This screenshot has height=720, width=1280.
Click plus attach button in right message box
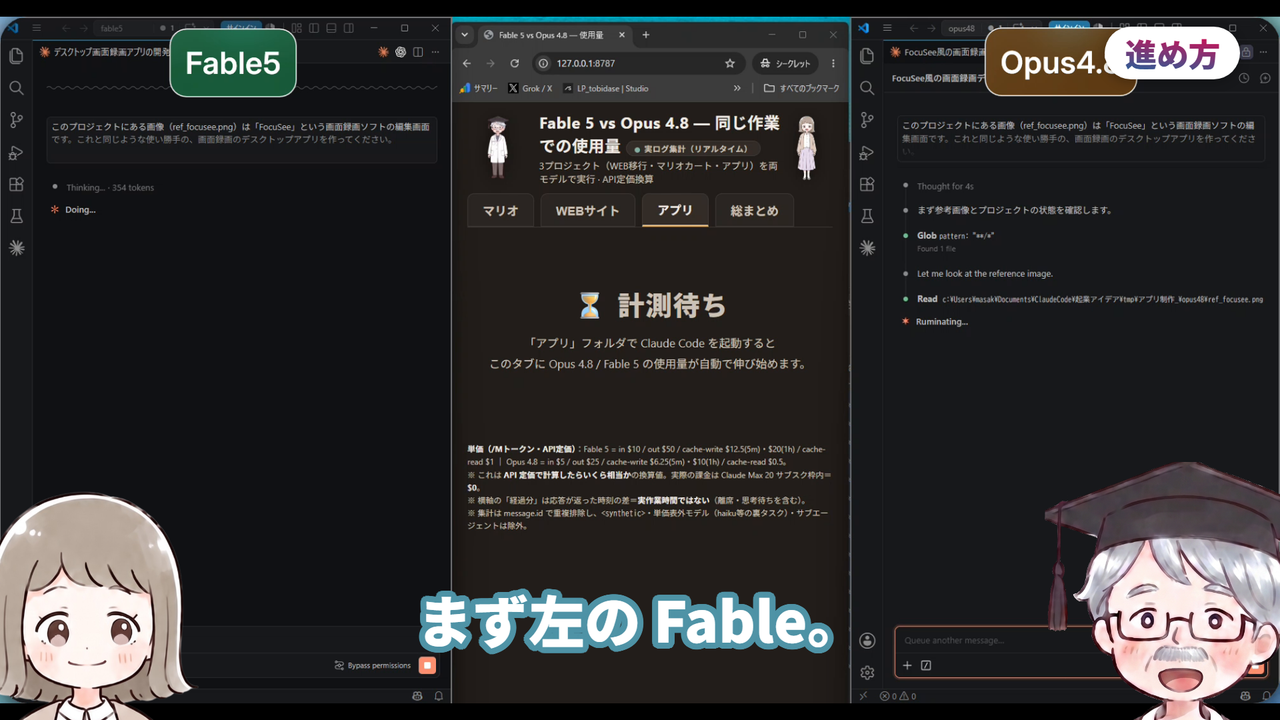[x=907, y=665]
